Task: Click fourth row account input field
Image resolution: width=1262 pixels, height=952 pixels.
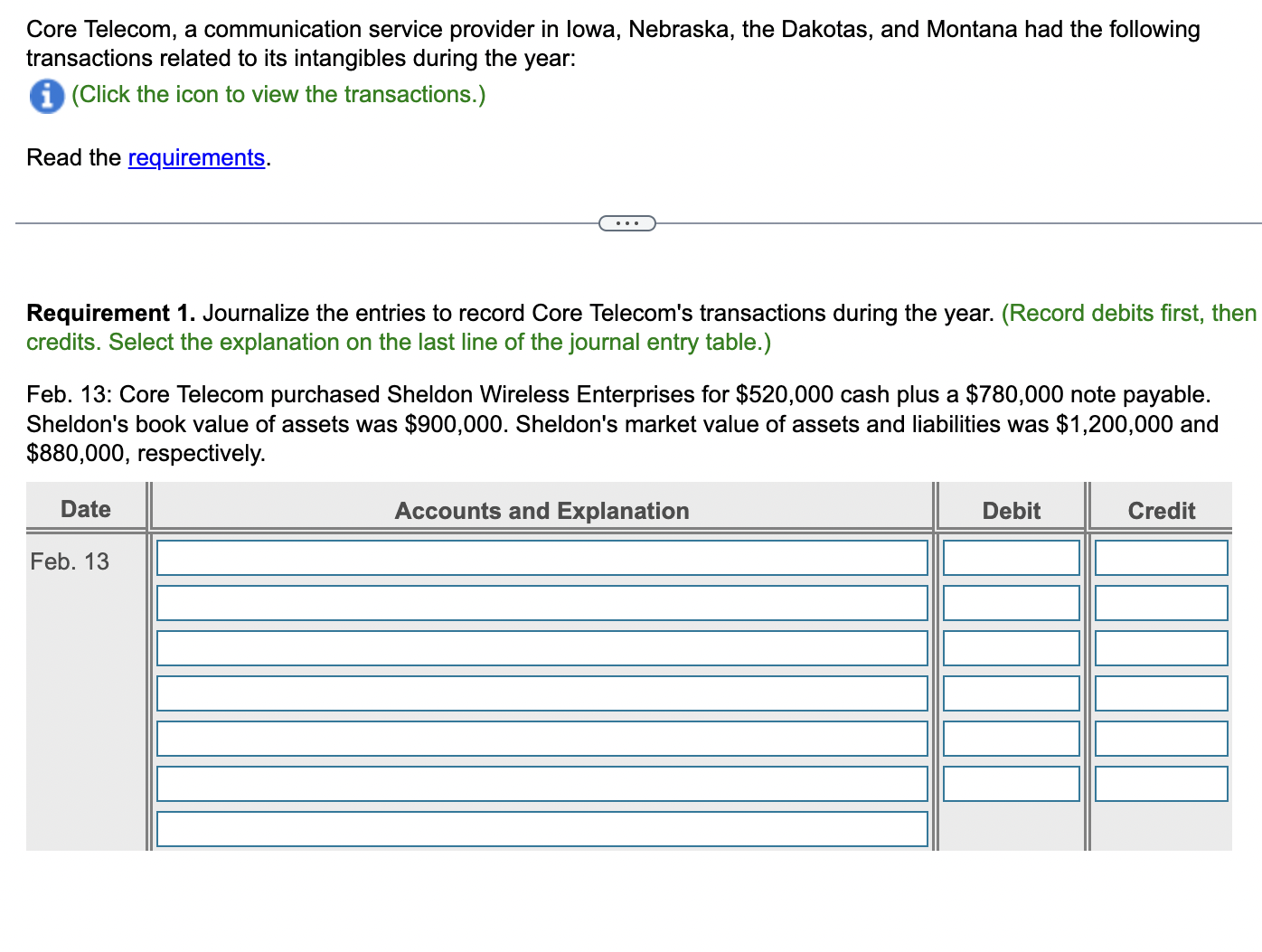Action: coord(542,693)
